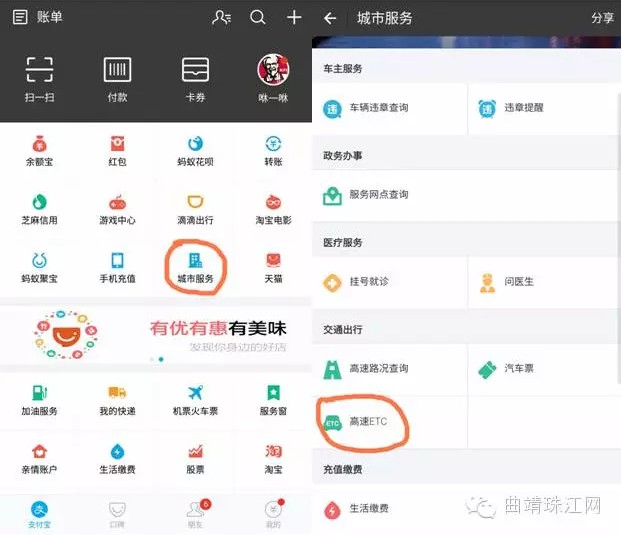
Task: Select 手机充值 phone top-up icon
Action: pyautogui.click(x=117, y=266)
